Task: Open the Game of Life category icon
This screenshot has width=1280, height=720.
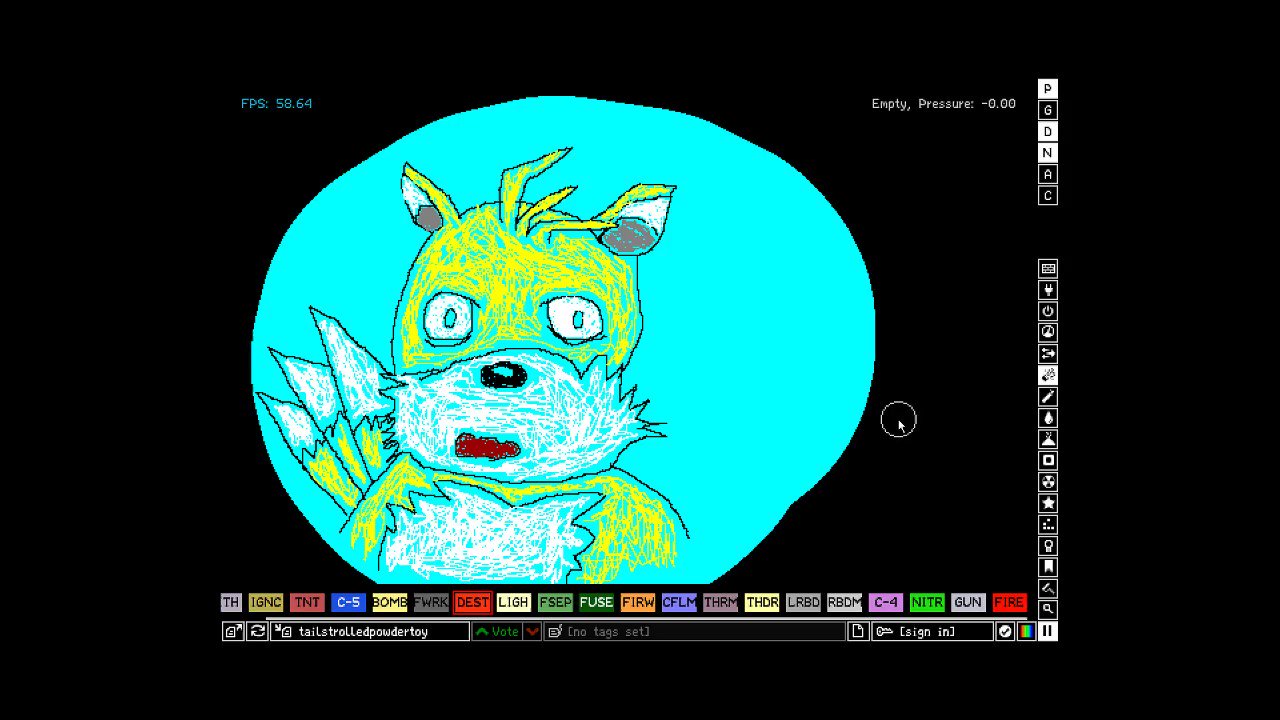Action: coord(1048,524)
